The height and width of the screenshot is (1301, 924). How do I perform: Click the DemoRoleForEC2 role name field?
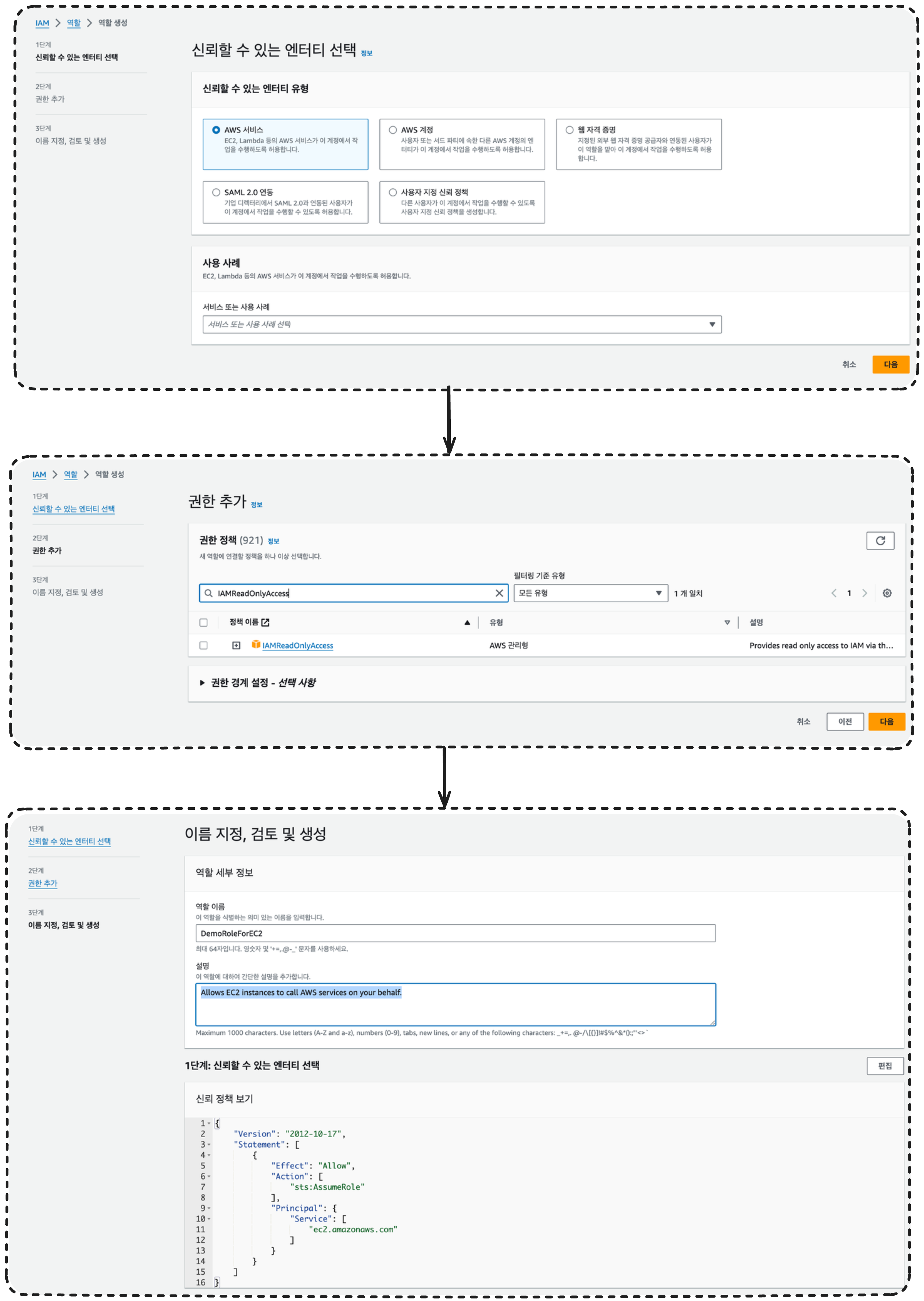click(455, 933)
